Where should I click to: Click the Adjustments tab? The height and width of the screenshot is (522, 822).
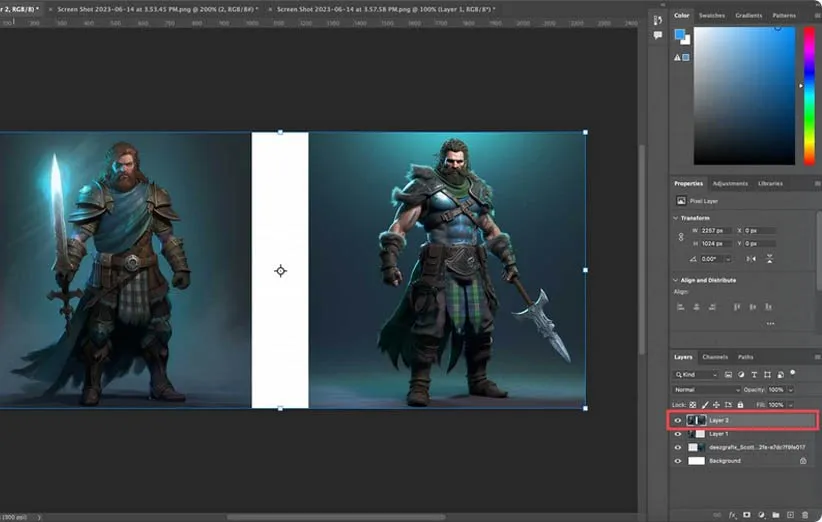pyautogui.click(x=730, y=184)
